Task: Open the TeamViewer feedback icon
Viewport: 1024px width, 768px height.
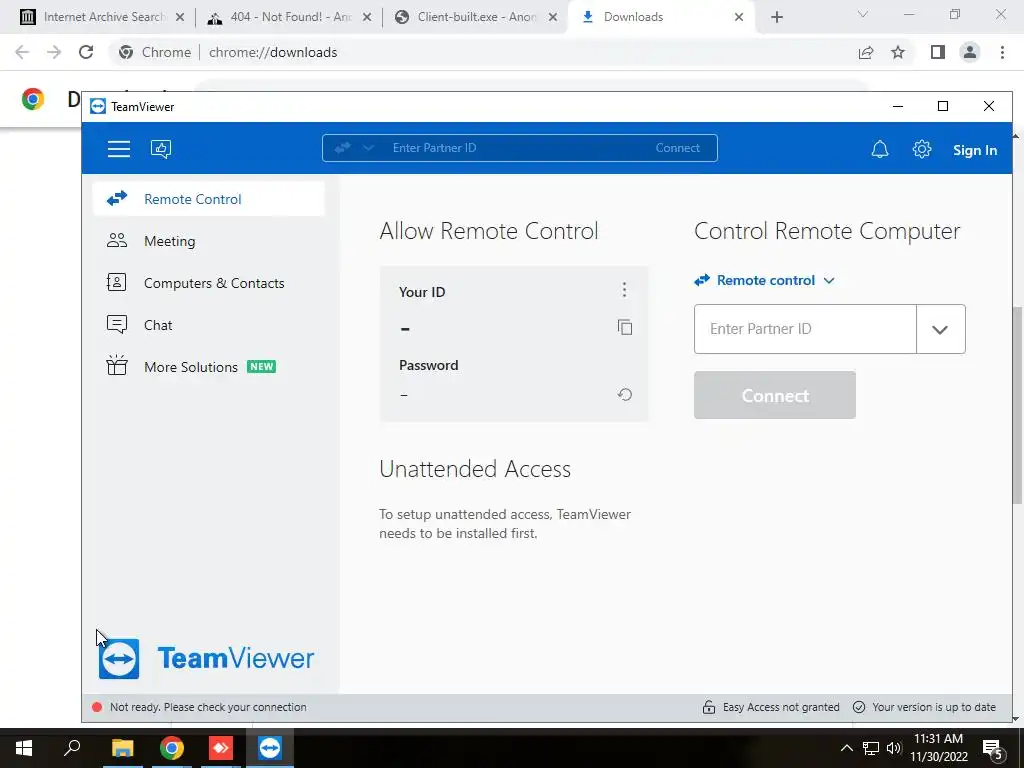Action: 161,149
